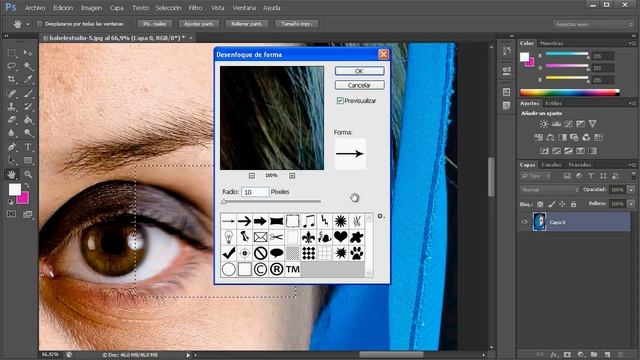Click the 'Tamaño impr.' button
The width and height of the screenshot is (640, 360).
pos(296,24)
